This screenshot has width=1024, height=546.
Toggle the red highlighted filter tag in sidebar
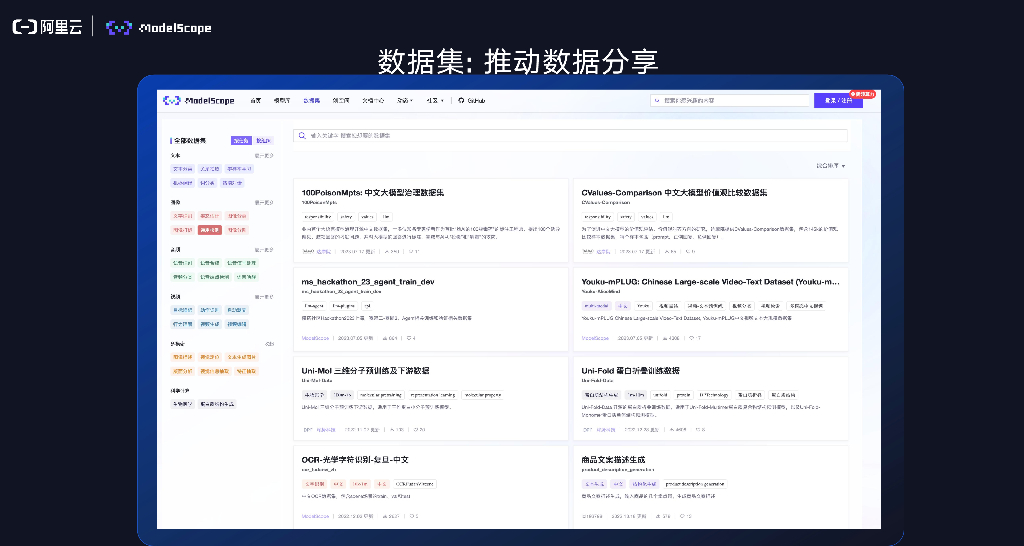(210, 229)
